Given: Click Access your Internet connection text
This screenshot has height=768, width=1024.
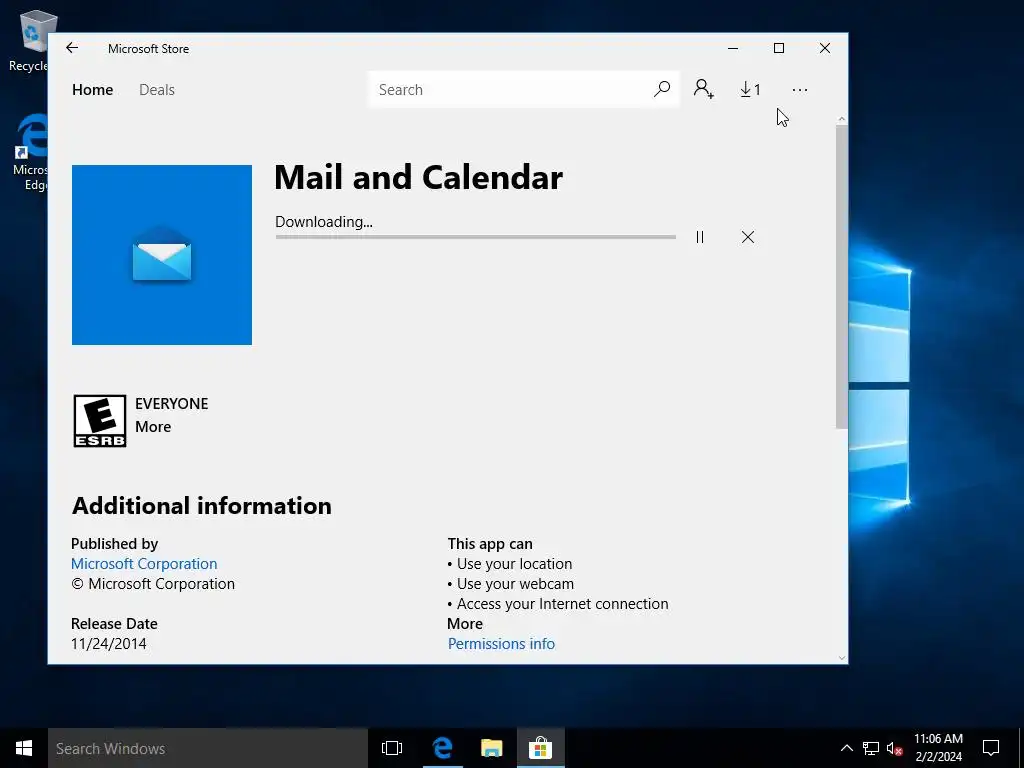Looking at the screenshot, I should (x=562, y=604).
